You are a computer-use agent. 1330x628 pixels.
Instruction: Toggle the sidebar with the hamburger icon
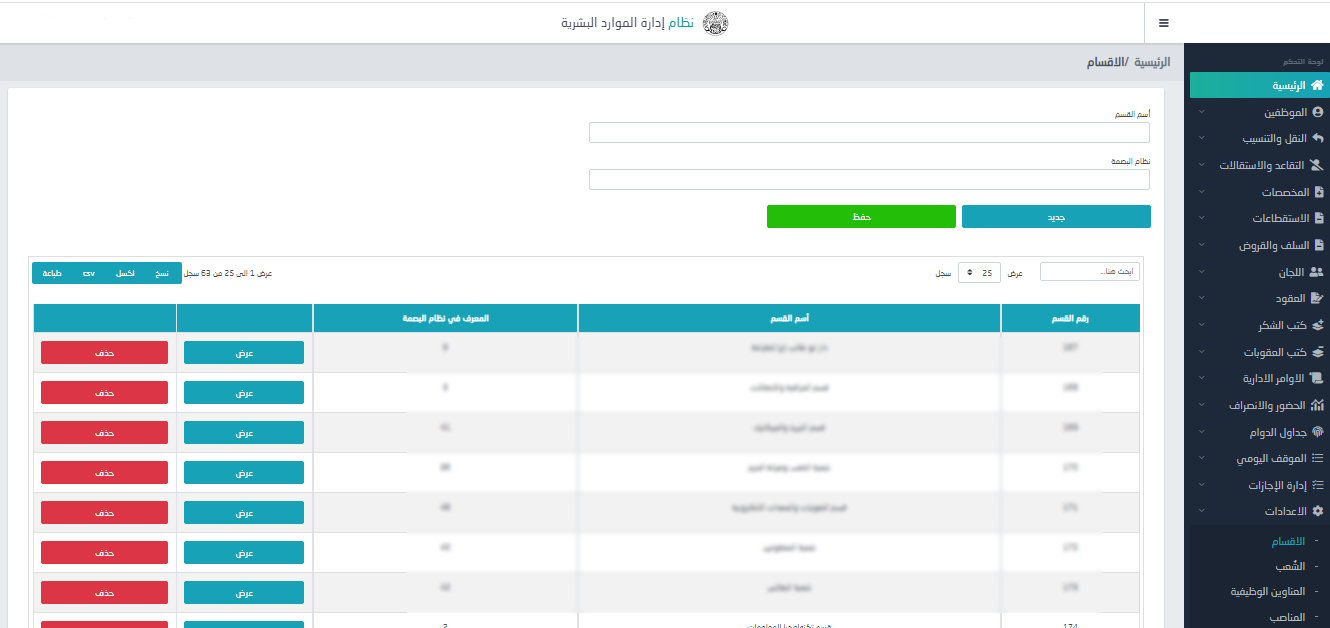pos(1164,23)
